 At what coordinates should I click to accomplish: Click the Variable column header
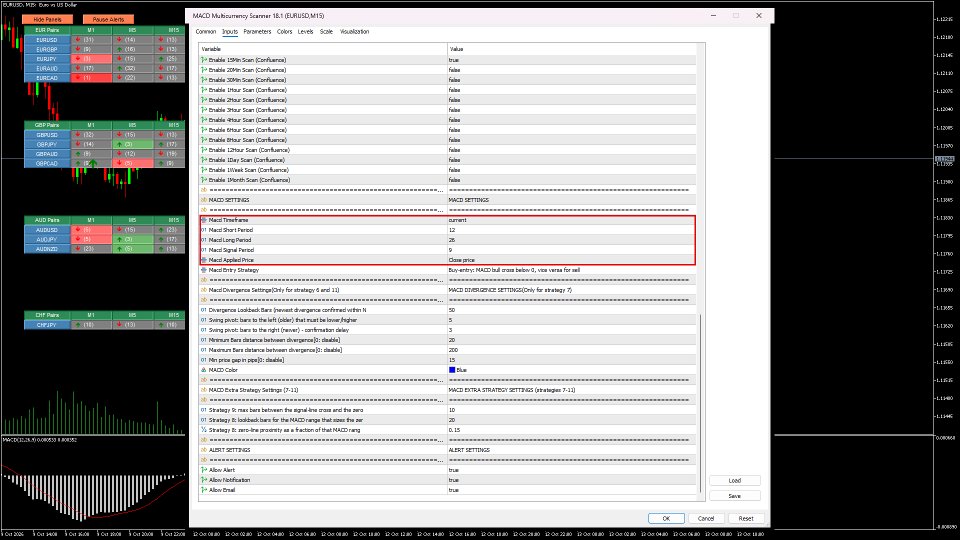pyautogui.click(x=323, y=49)
